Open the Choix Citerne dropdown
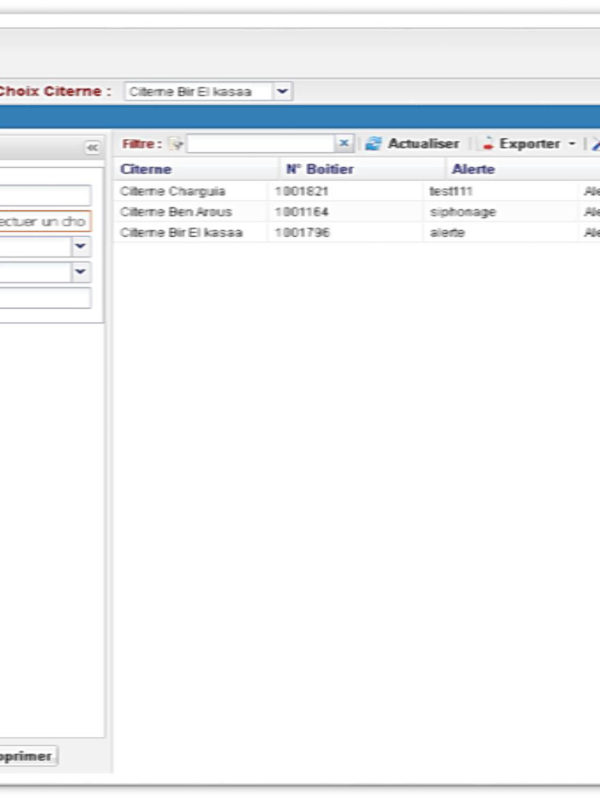 (283, 91)
